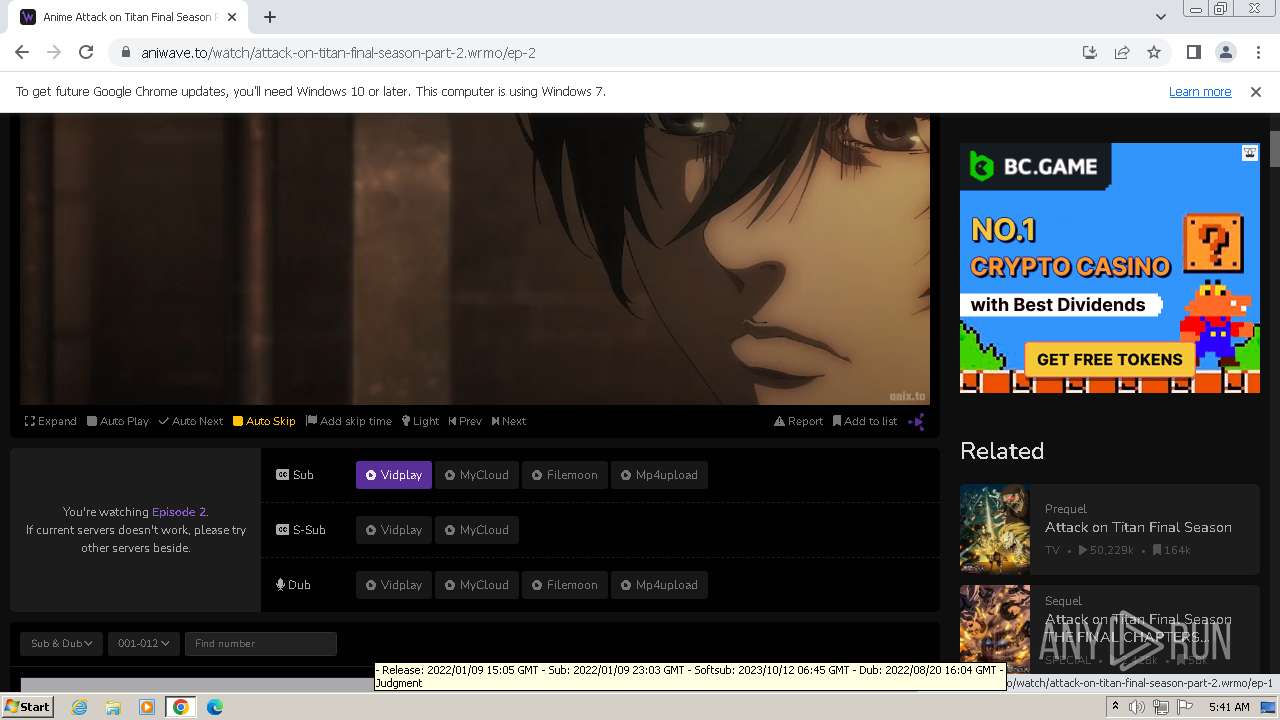Add anime to list bookmark
1280x720 pixels.
(x=865, y=421)
